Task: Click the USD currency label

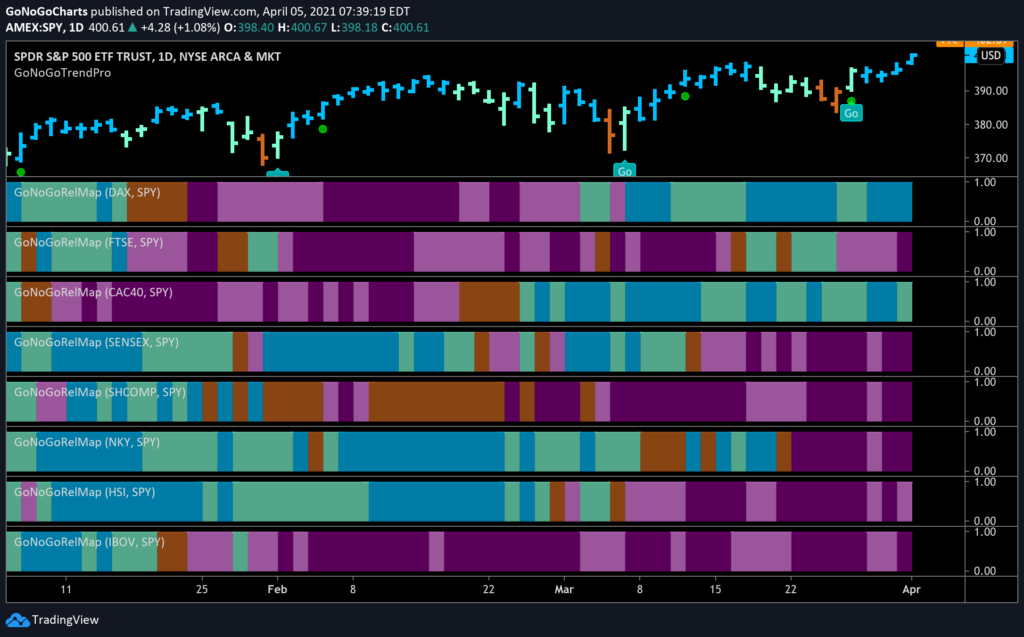Action: [990, 56]
